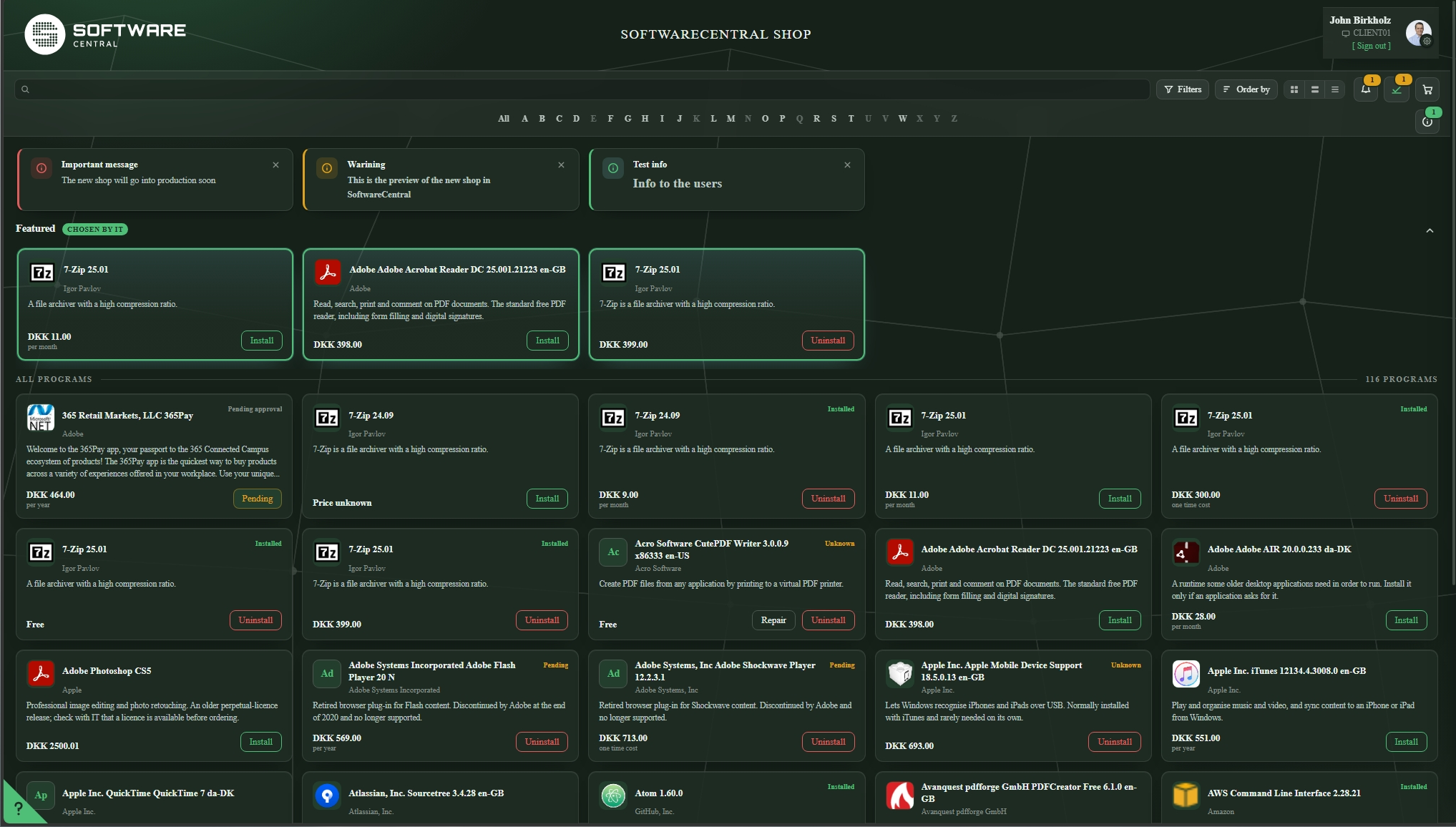The height and width of the screenshot is (827, 1456).
Task: Switch to compact list view
Action: [x=1334, y=89]
